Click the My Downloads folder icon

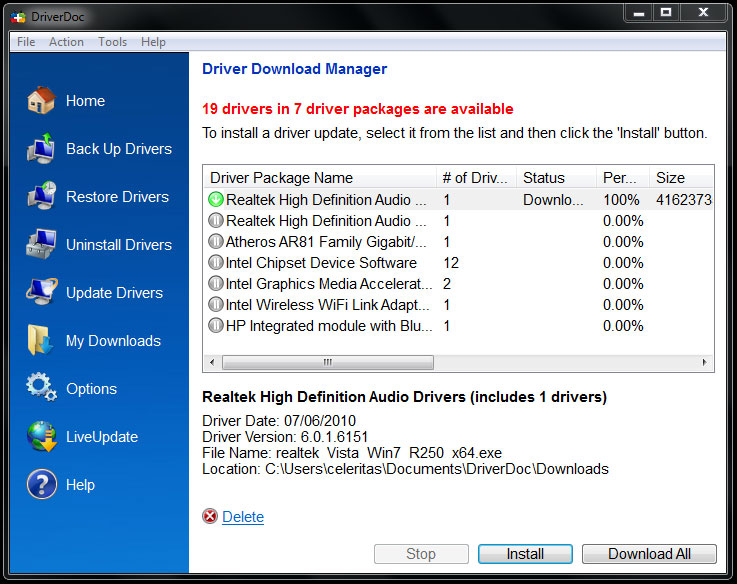(40, 340)
